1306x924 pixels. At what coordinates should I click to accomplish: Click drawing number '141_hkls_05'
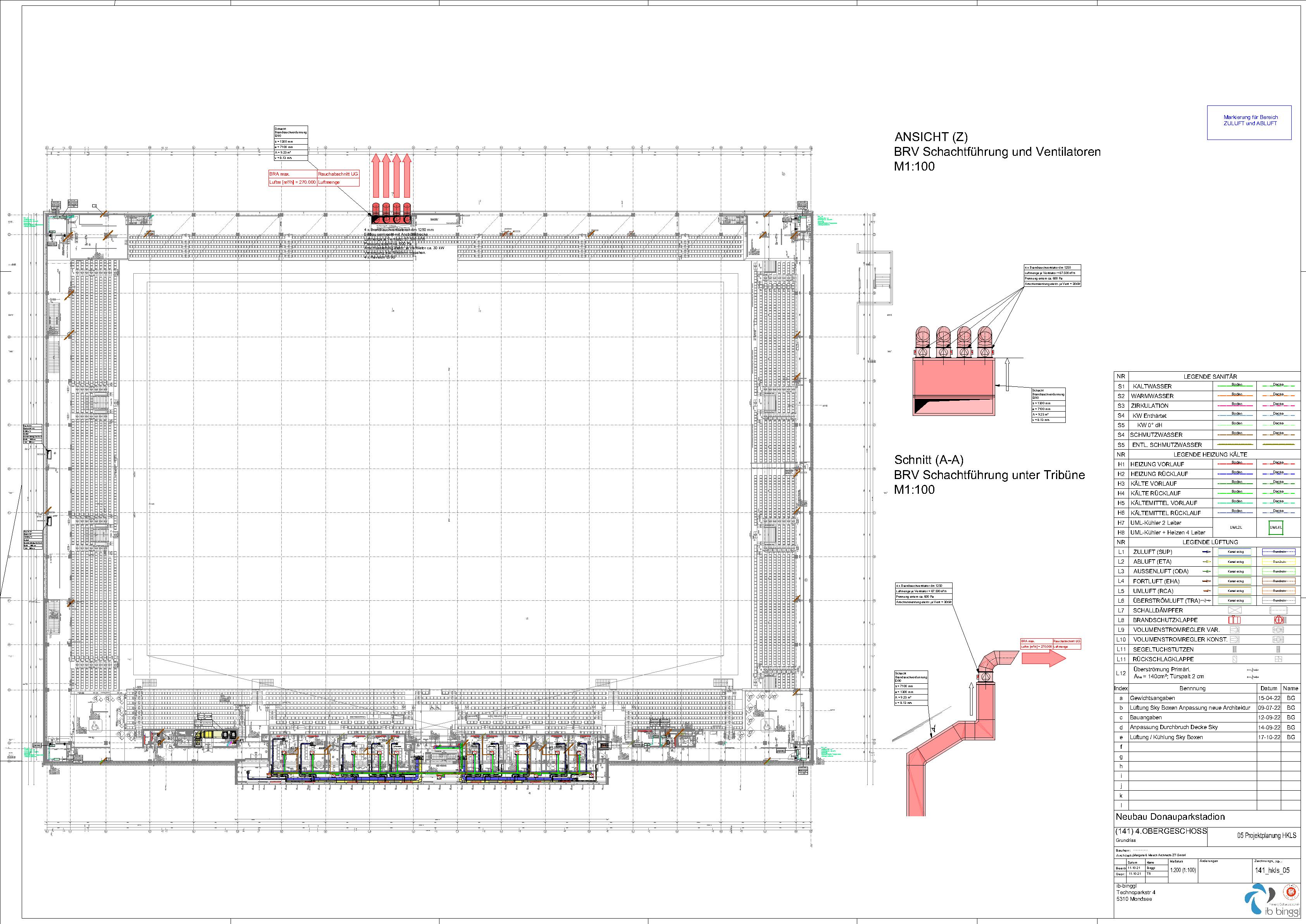pyautogui.click(x=1272, y=870)
